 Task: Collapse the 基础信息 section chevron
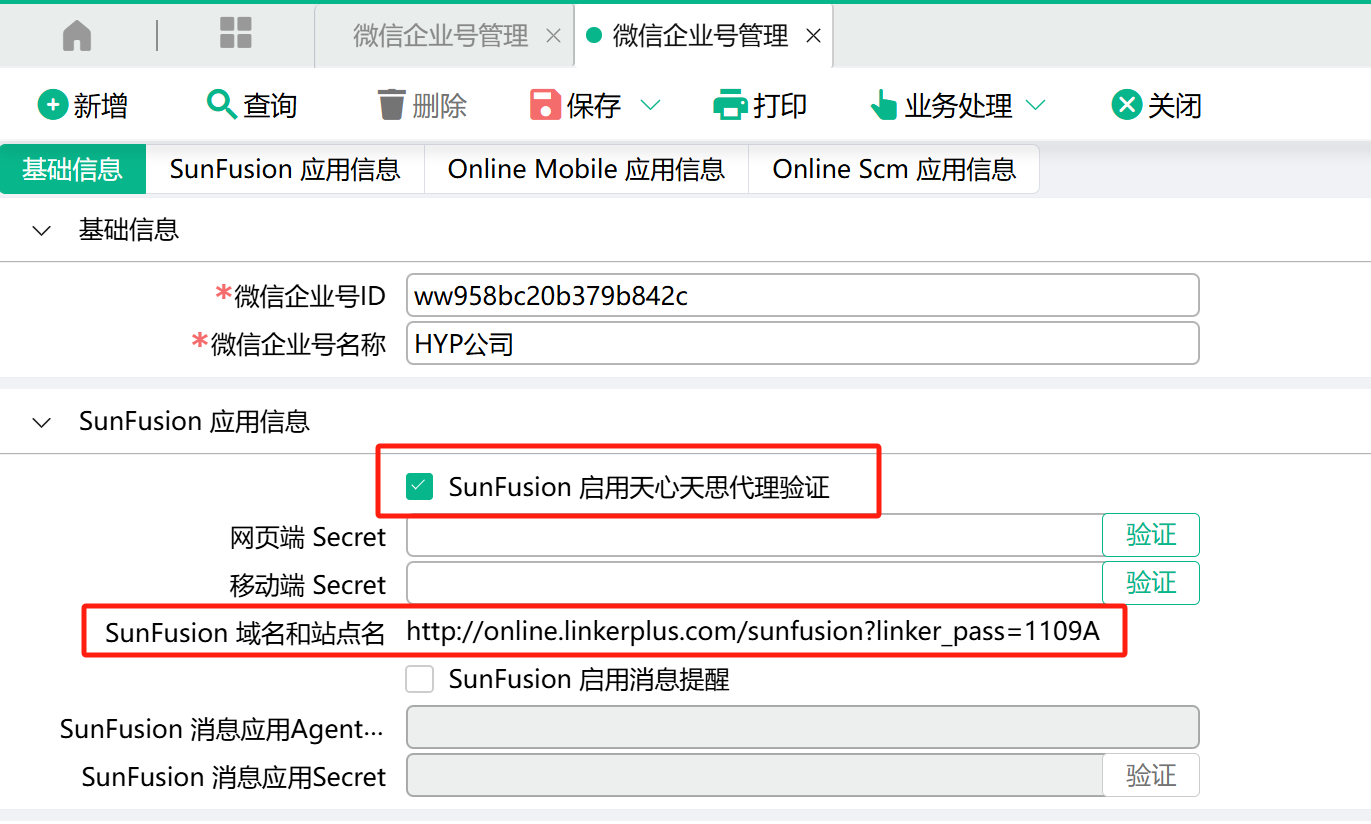(x=42, y=231)
